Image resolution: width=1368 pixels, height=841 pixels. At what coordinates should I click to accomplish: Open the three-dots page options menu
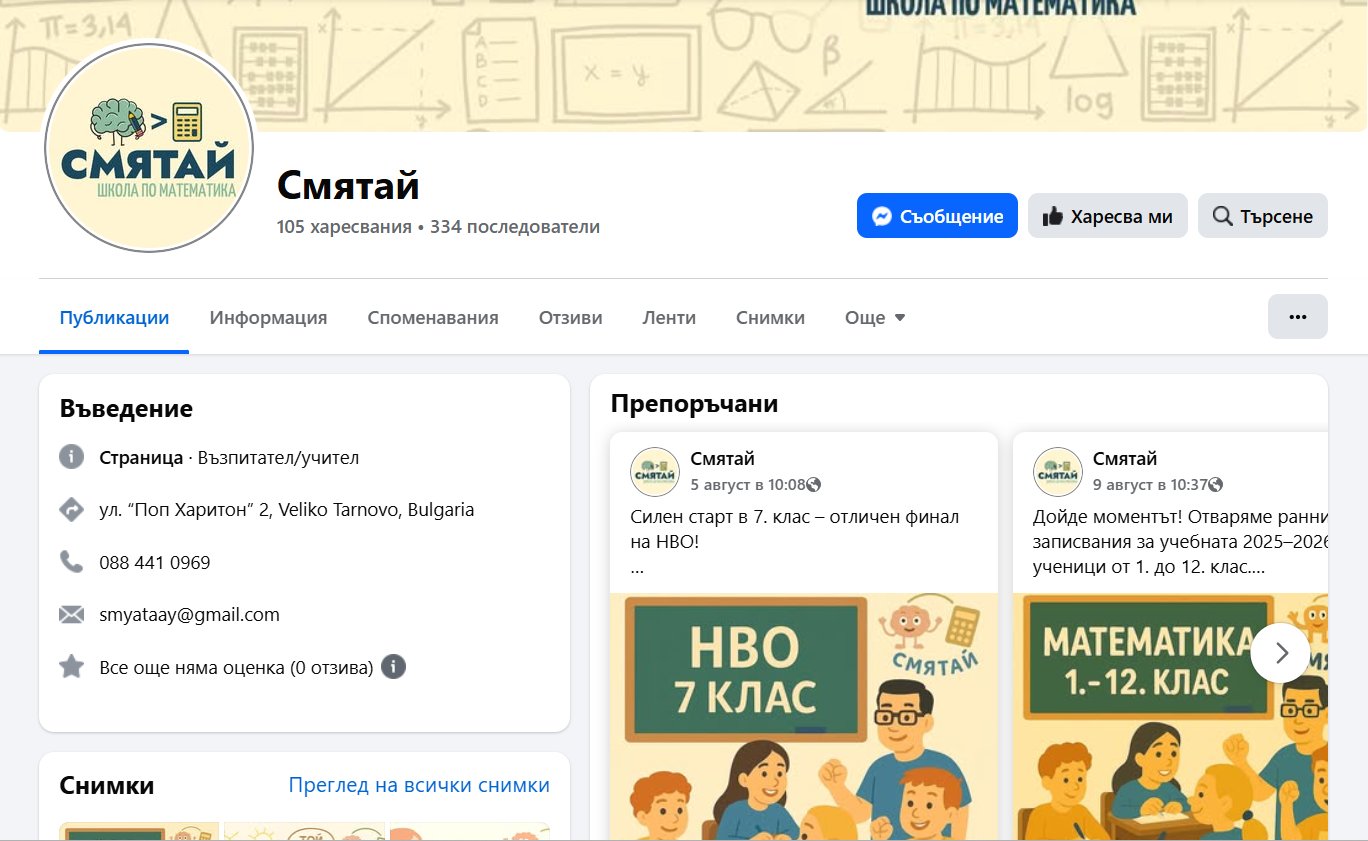pos(1297,317)
